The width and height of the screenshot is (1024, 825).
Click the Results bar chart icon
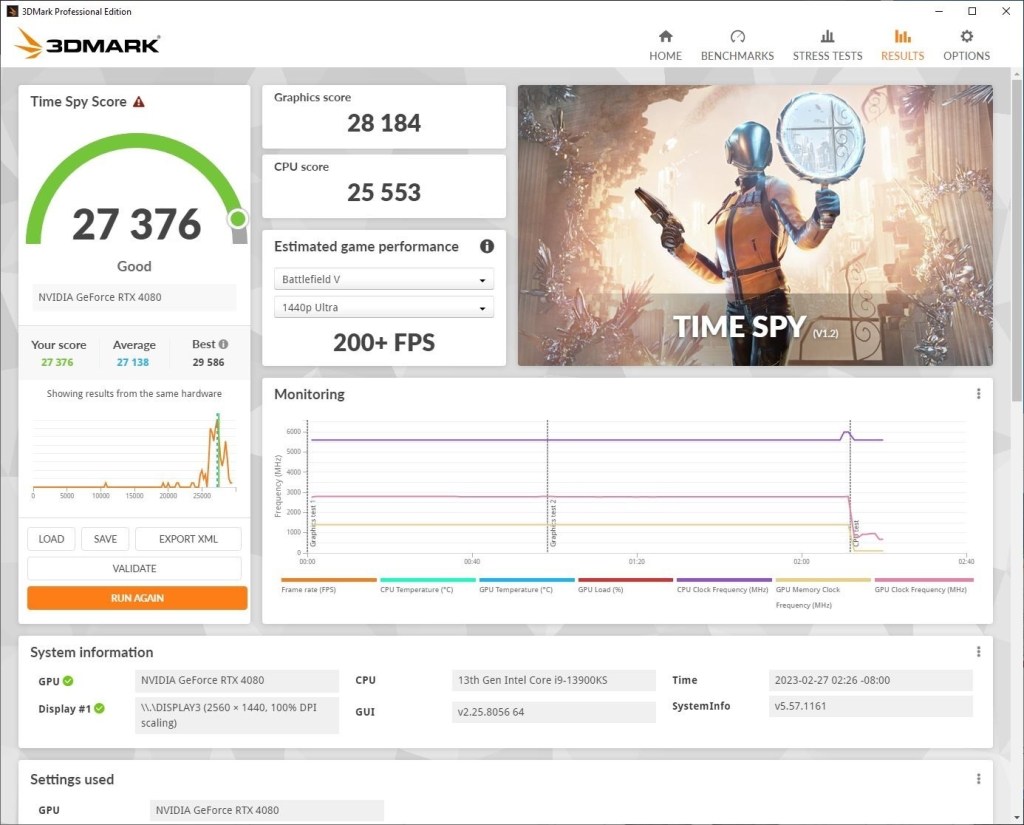point(903,36)
